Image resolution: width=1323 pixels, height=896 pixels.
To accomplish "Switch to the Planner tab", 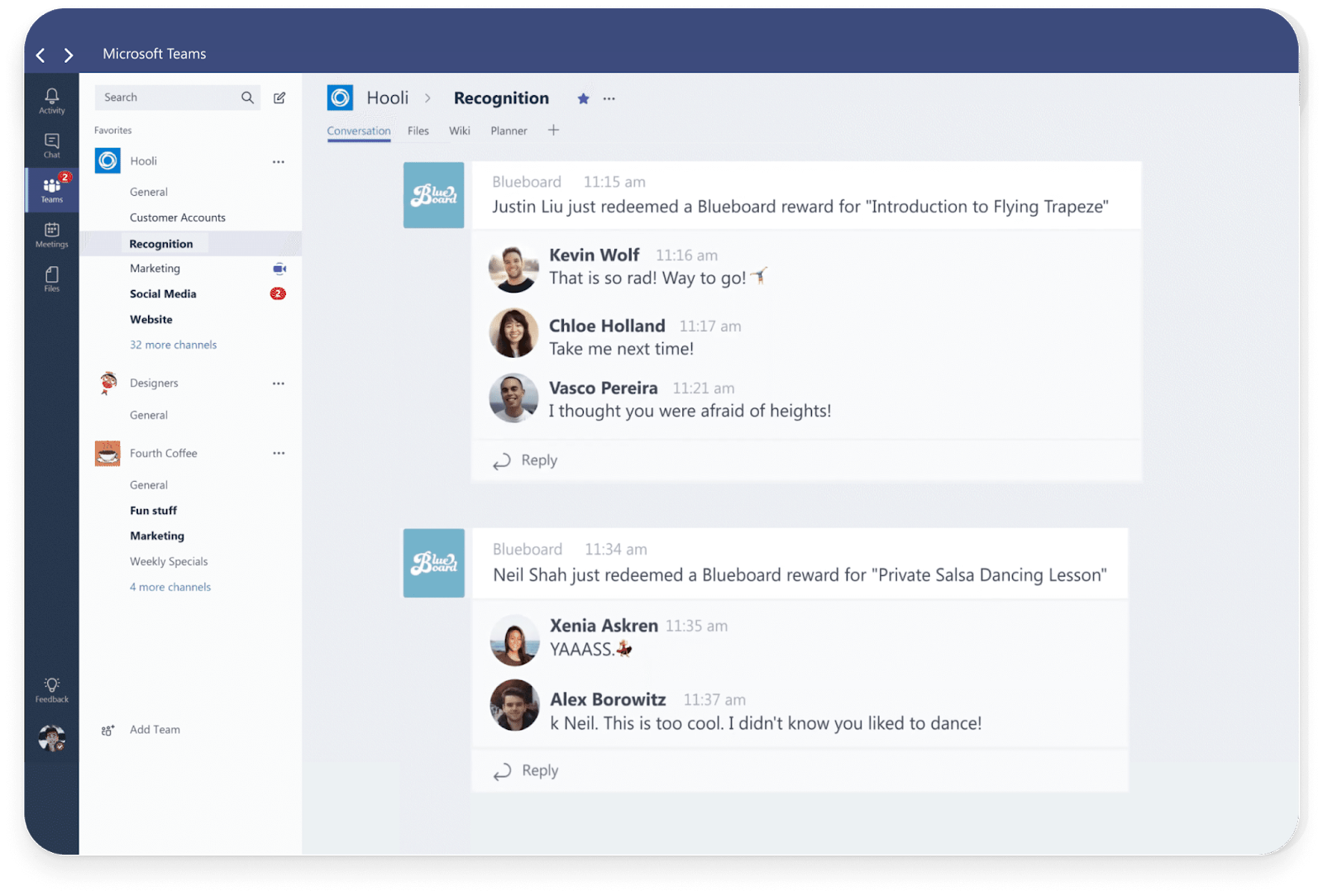I will (509, 131).
